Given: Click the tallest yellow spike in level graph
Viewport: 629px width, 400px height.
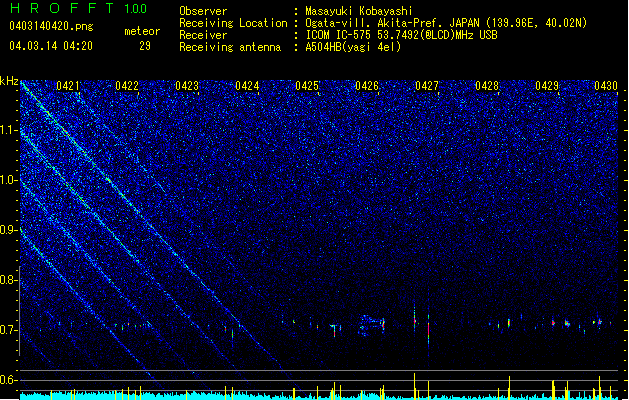Looking at the screenshot, I should (x=414, y=386).
